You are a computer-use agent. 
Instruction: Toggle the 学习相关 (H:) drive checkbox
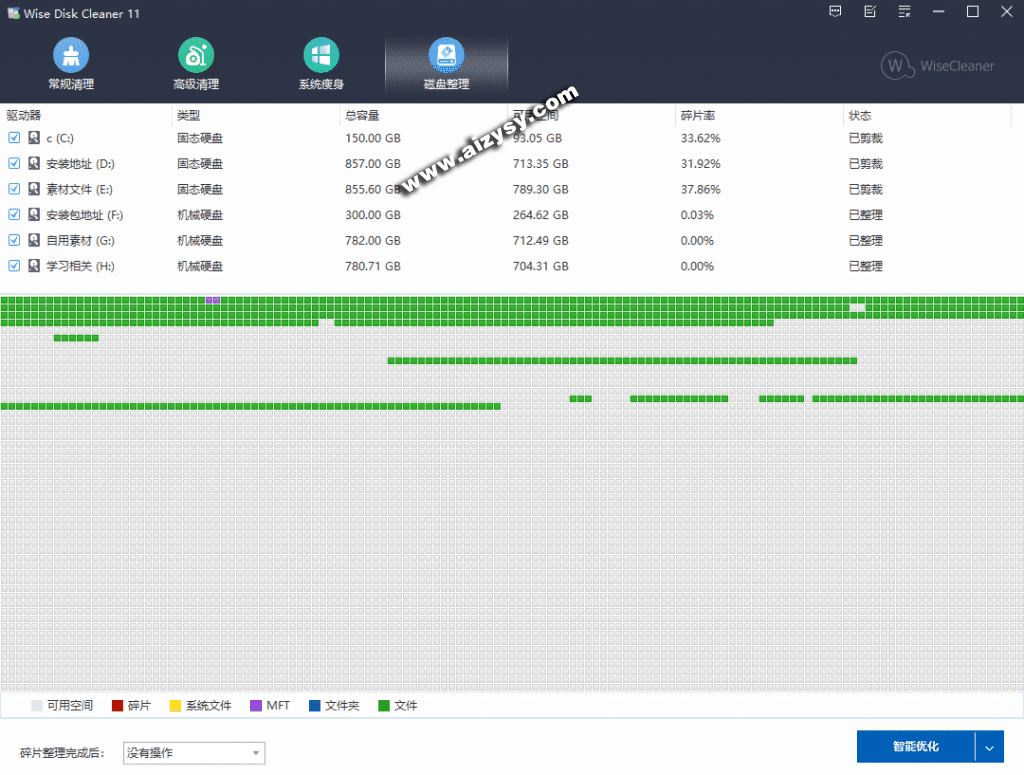tap(14, 266)
